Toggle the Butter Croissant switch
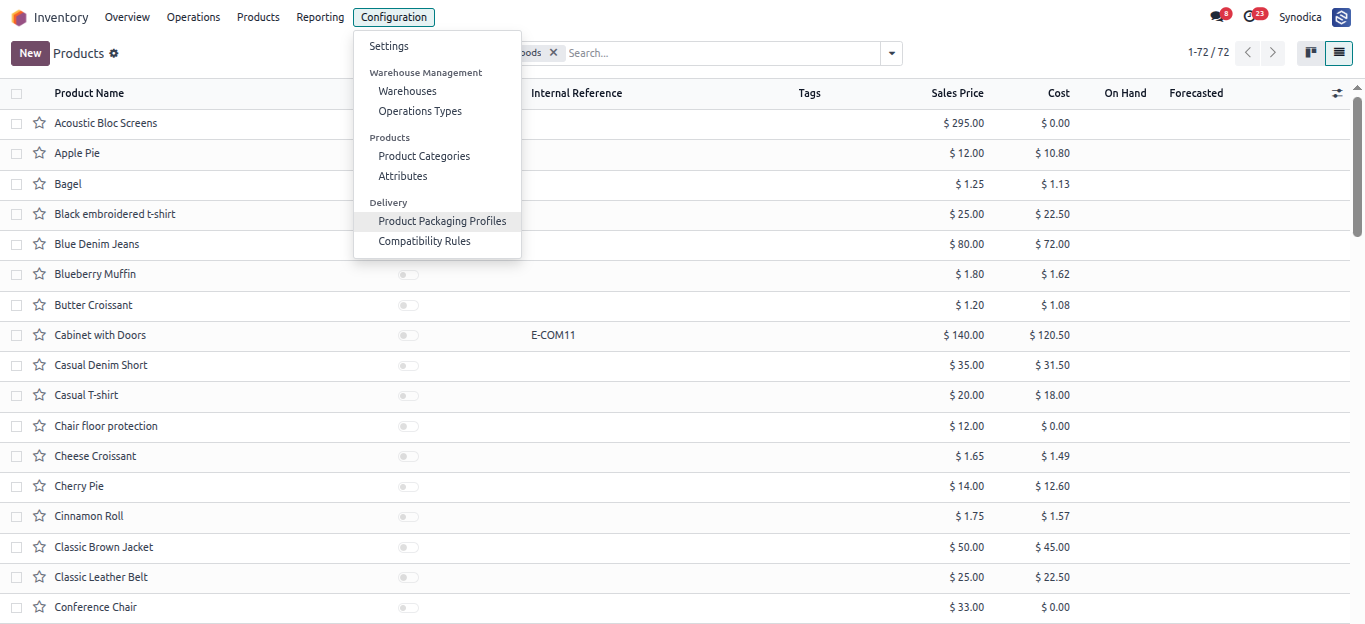Viewport: 1365px width, 624px height. pyautogui.click(x=408, y=305)
